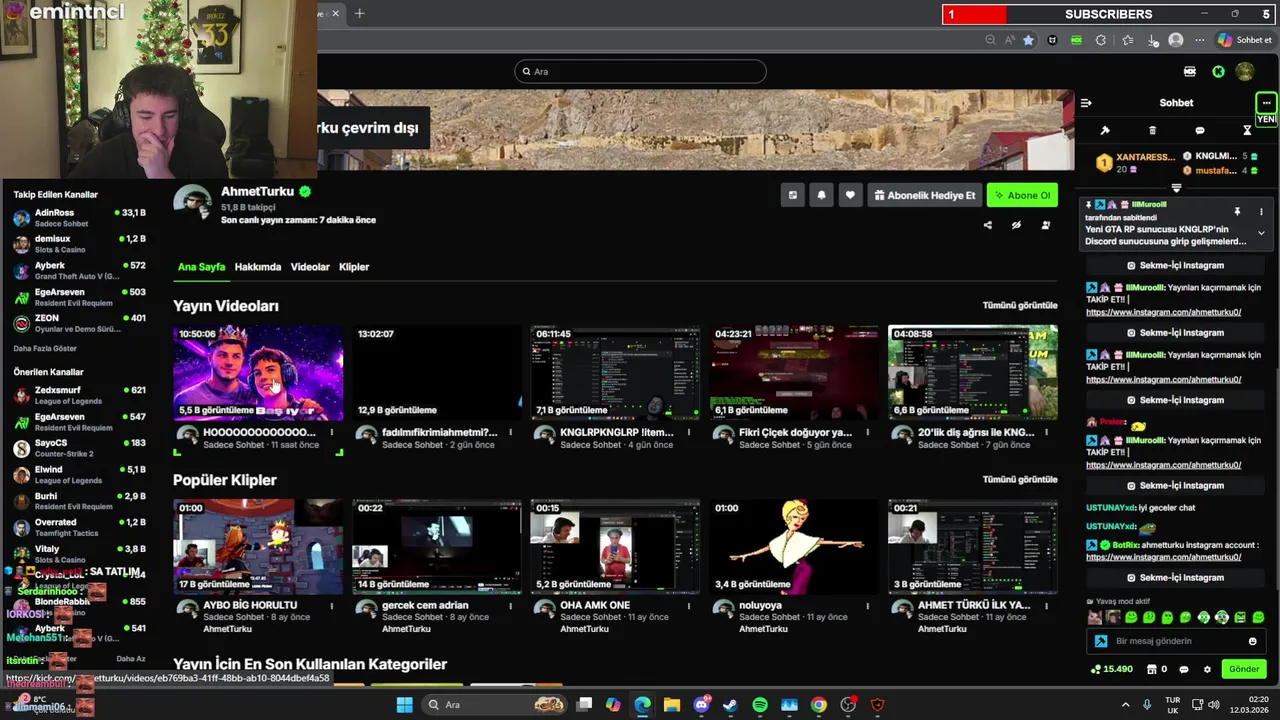The width and height of the screenshot is (1280, 720).
Task: Open the Zedxsmurf recommended channel
Action: point(80,394)
